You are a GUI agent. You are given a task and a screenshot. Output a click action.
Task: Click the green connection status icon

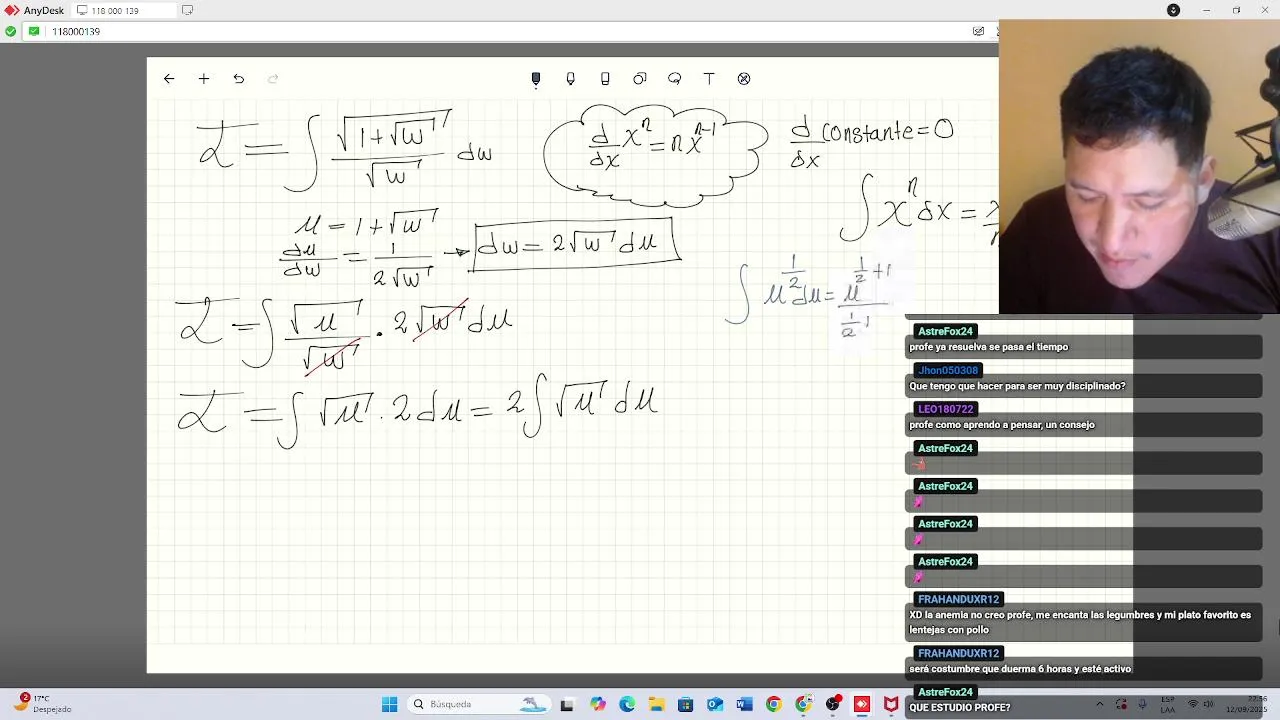tap(11, 31)
